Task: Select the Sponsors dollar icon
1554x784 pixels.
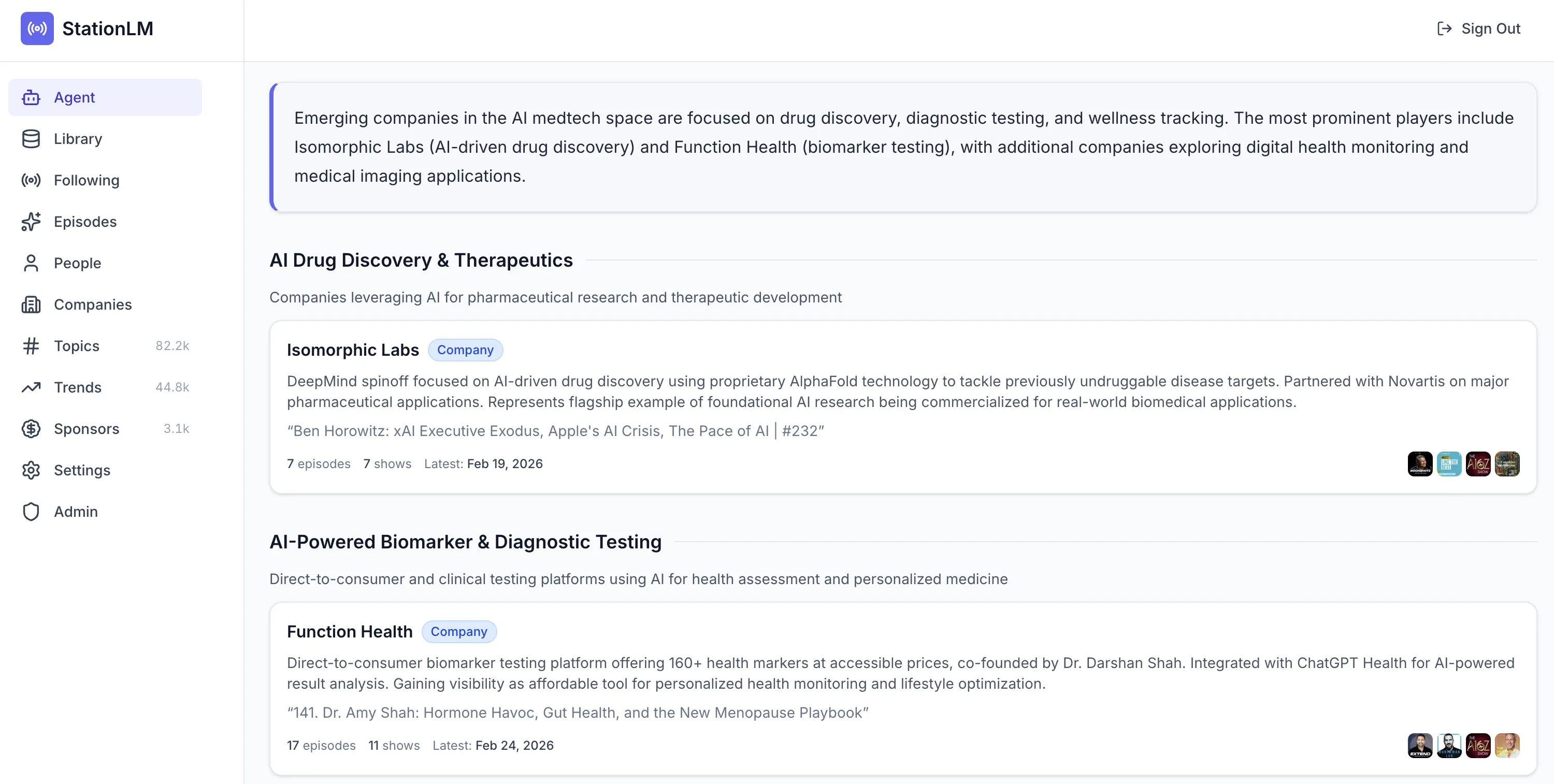Action: [32, 429]
